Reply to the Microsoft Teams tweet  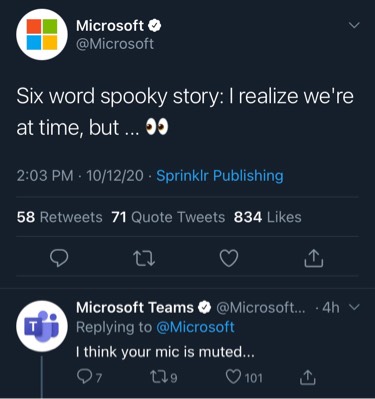[89, 377]
